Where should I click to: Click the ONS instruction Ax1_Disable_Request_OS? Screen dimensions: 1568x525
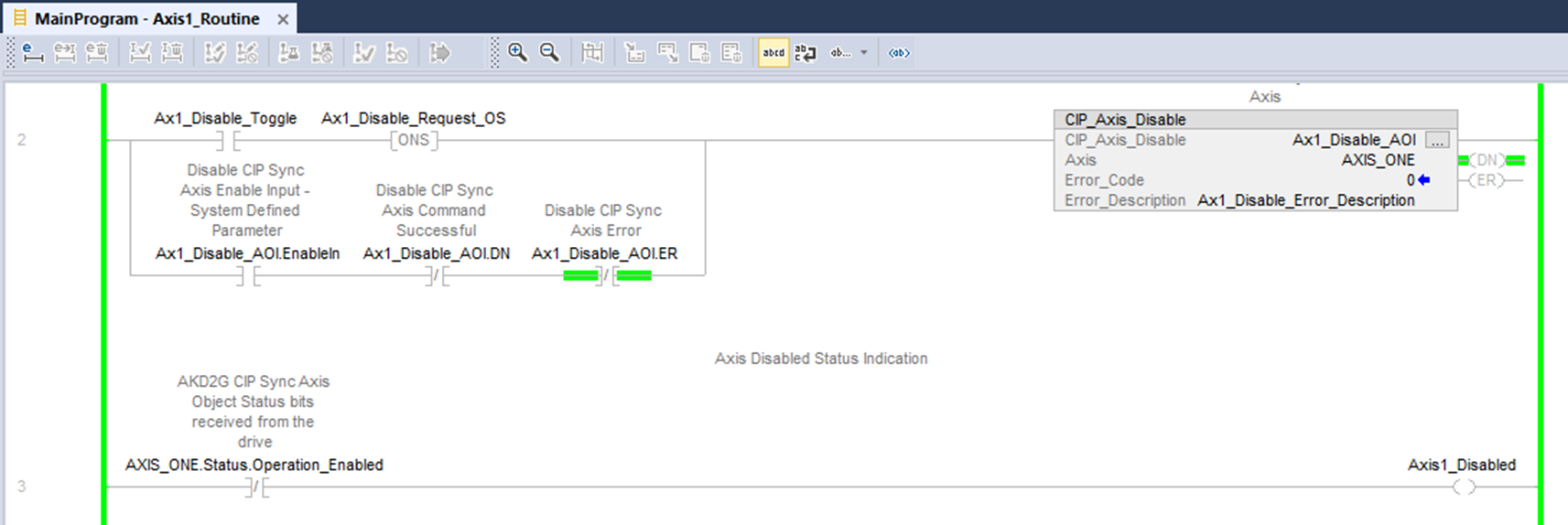(414, 141)
